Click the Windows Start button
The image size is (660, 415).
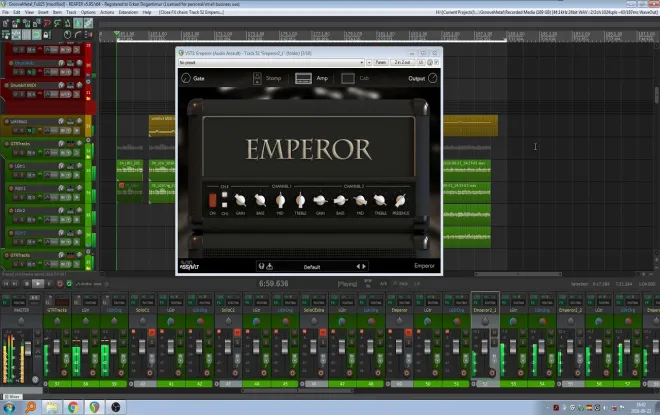tap(8, 407)
